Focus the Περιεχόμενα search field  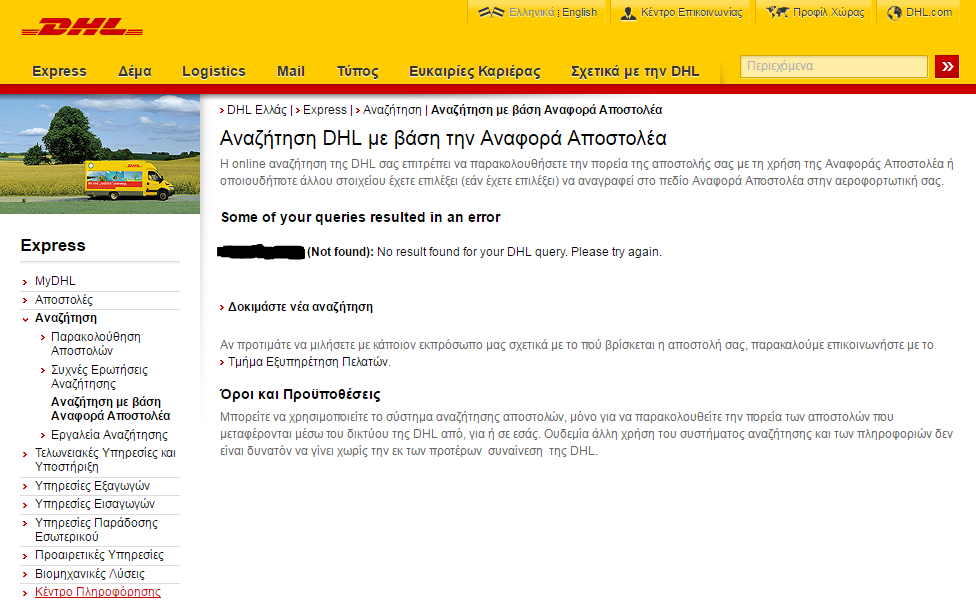833,66
